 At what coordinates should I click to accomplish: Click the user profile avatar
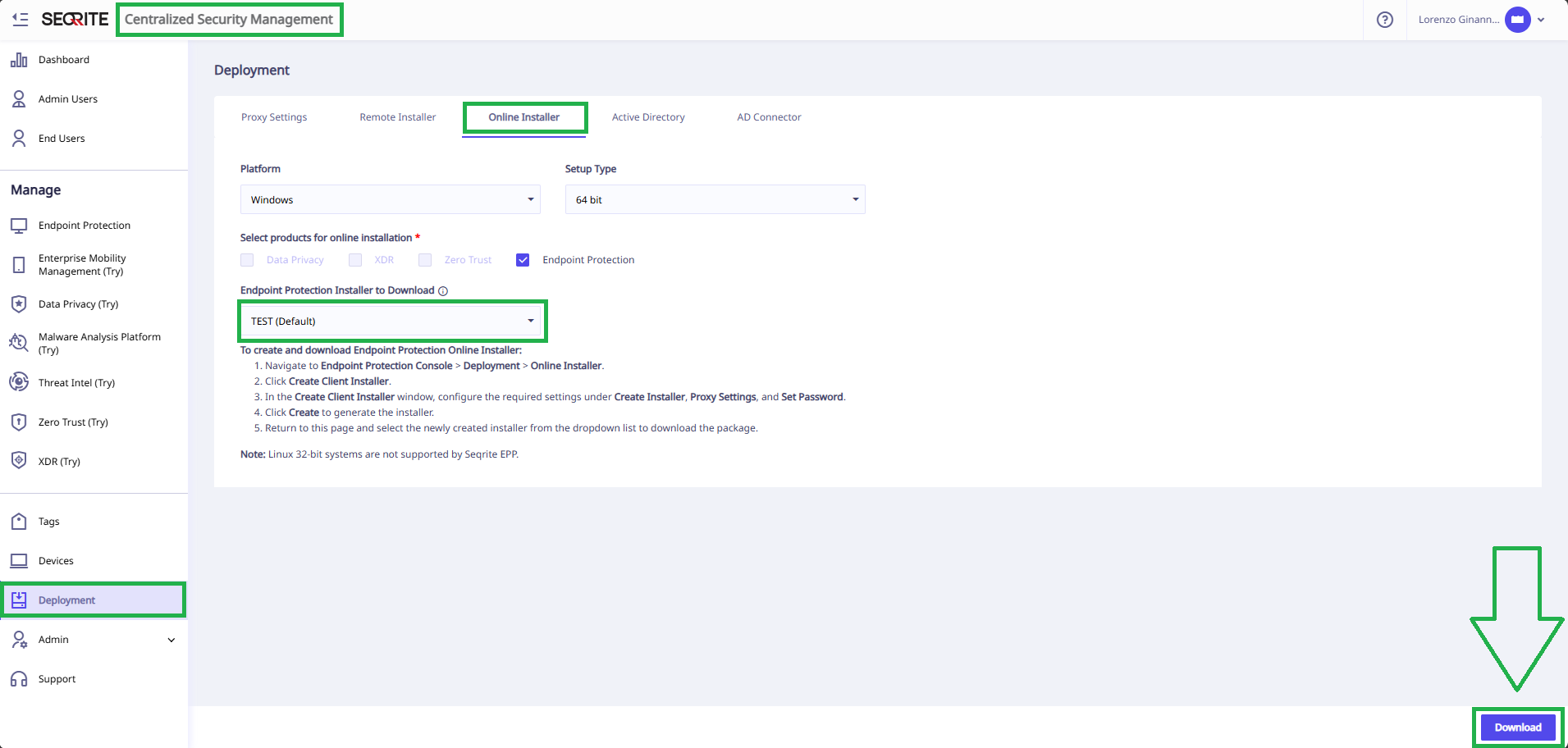click(1518, 20)
